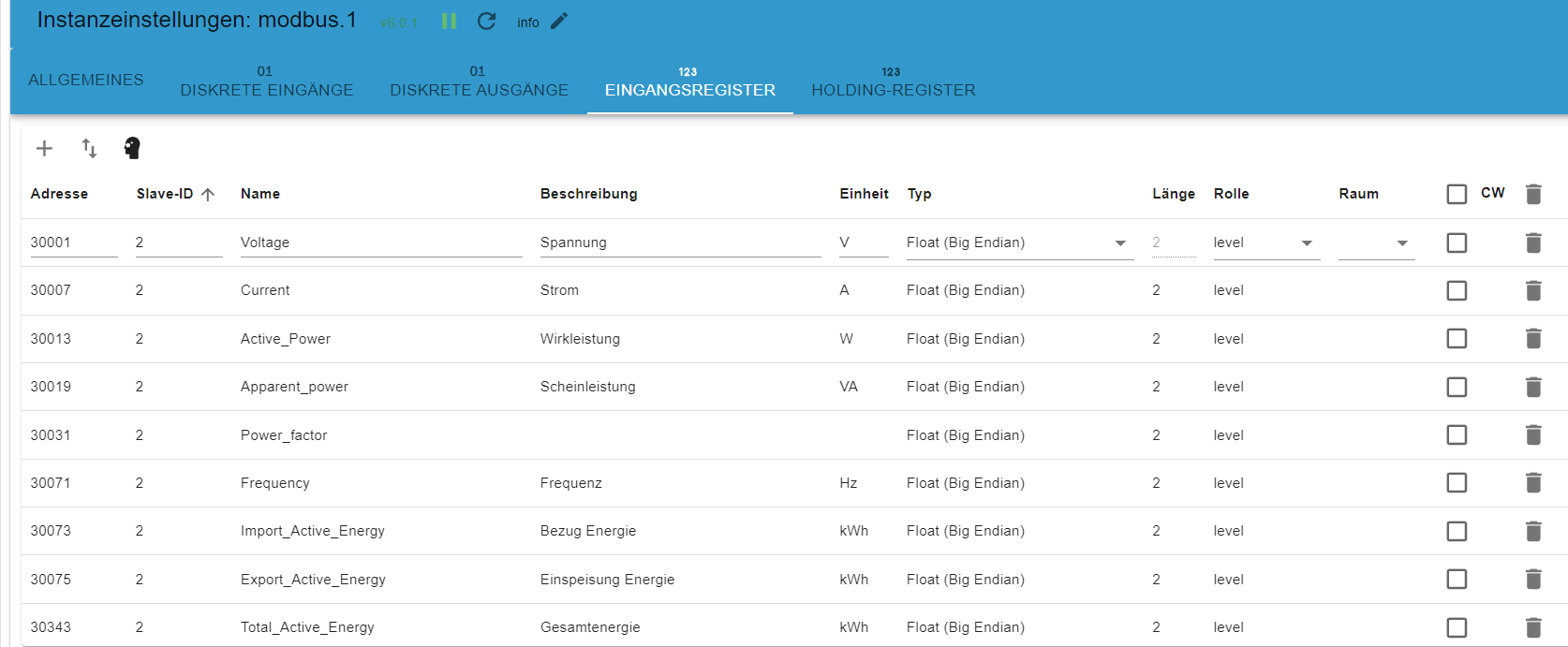
Task: Enable CW checkbox for Export_Active_Energy
Action: point(1457,580)
